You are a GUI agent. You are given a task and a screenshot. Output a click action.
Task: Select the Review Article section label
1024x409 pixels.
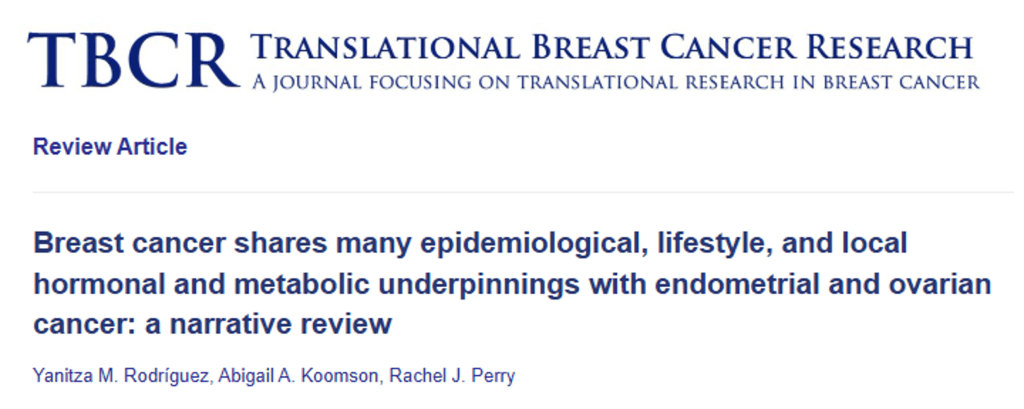110,147
